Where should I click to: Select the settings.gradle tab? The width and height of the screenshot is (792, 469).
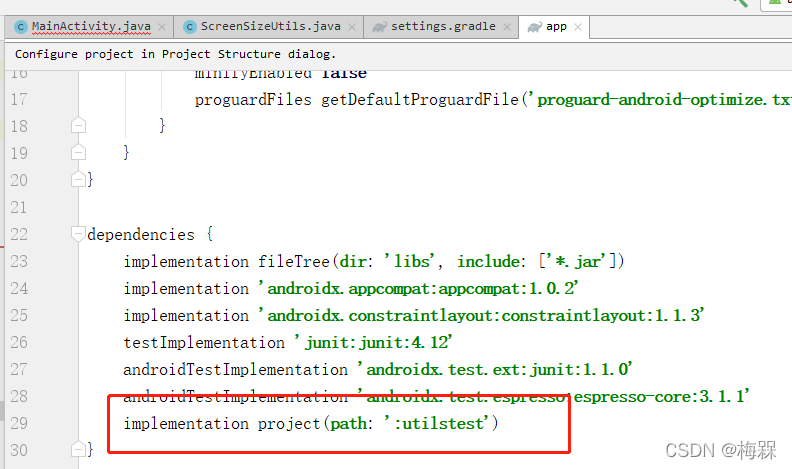coord(443,26)
